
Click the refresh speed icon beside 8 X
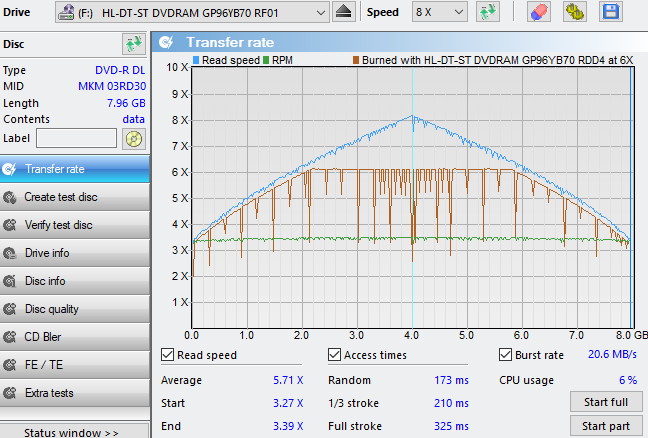tap(488, 11)
